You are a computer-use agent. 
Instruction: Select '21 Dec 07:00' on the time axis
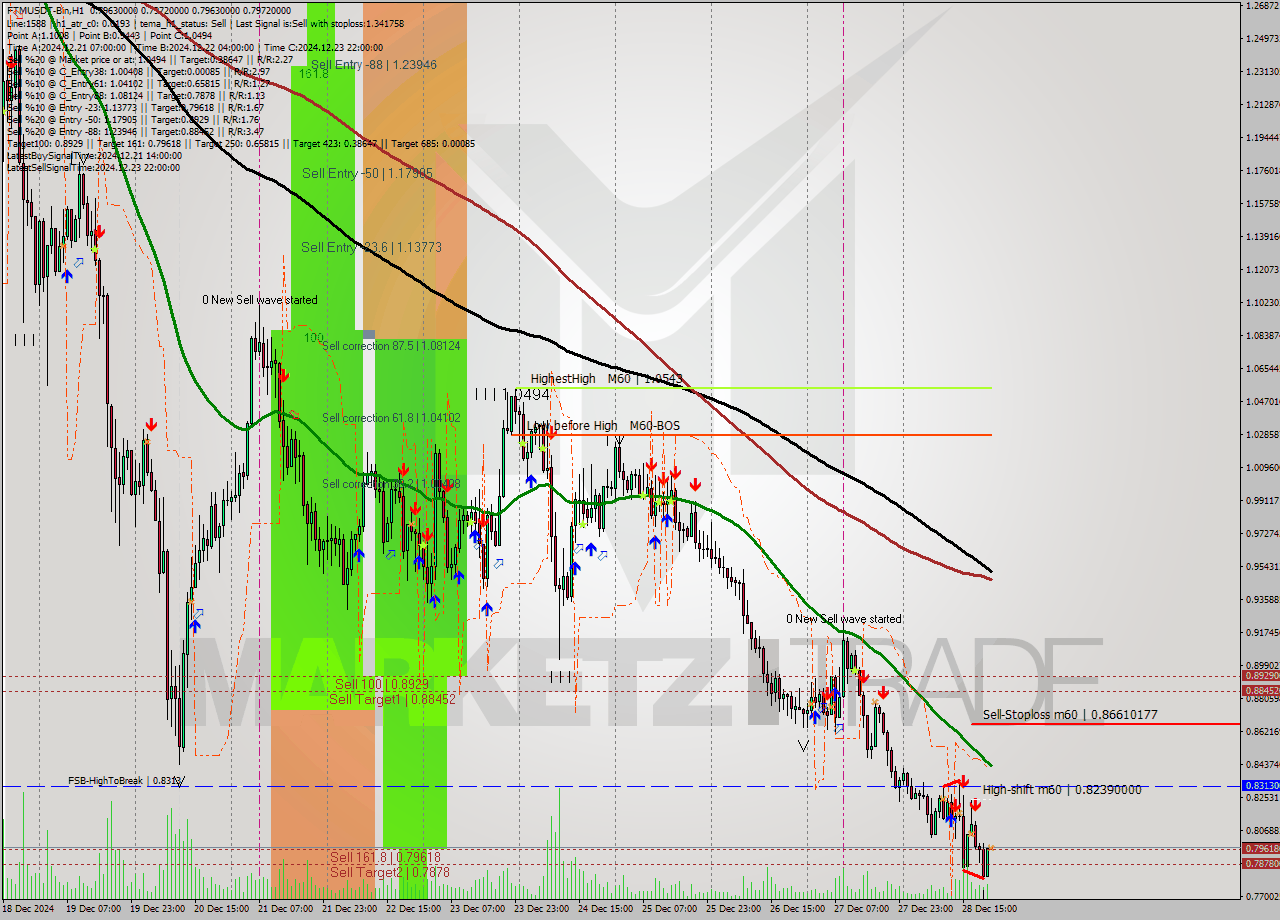click(286, 909)
